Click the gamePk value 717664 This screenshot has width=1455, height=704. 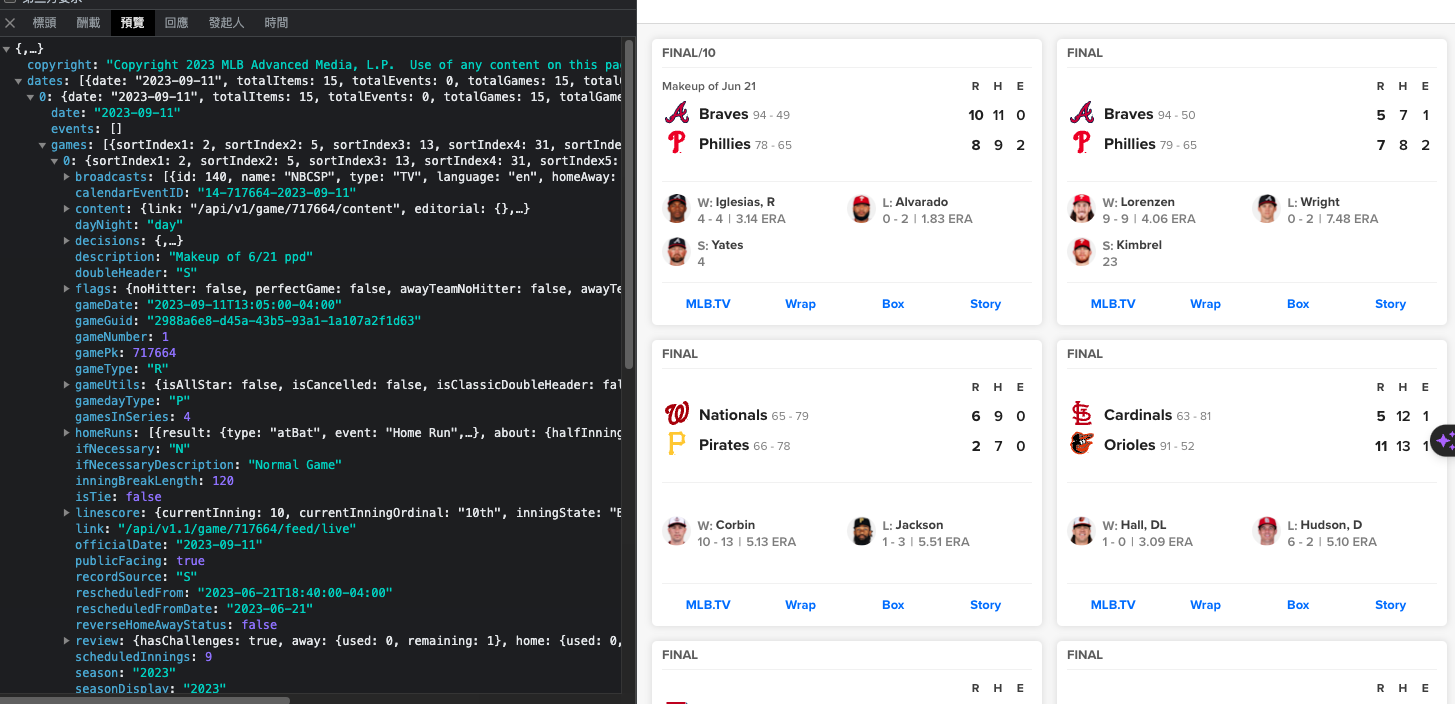click(154, 353)
